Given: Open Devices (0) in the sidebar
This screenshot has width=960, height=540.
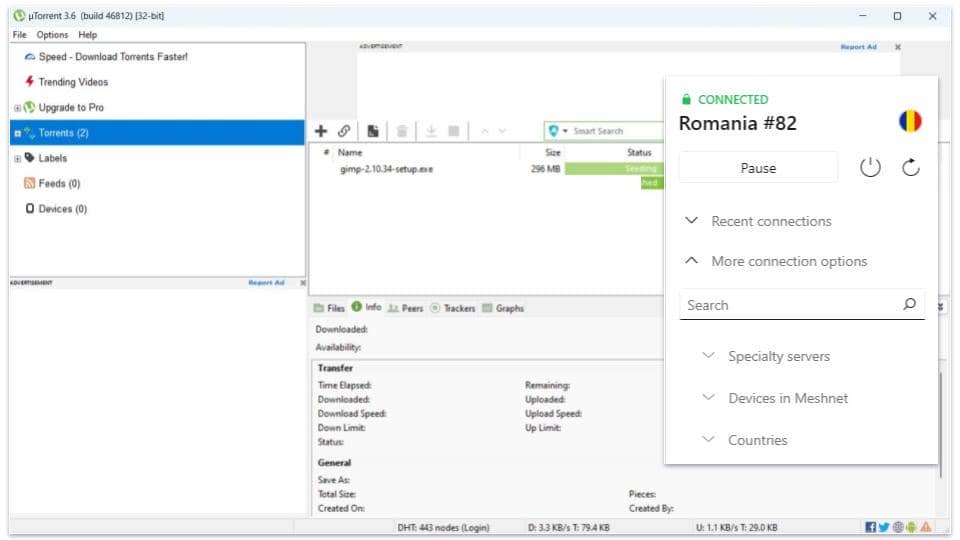Looking at the screenshot, I should [x=62, y=209].
